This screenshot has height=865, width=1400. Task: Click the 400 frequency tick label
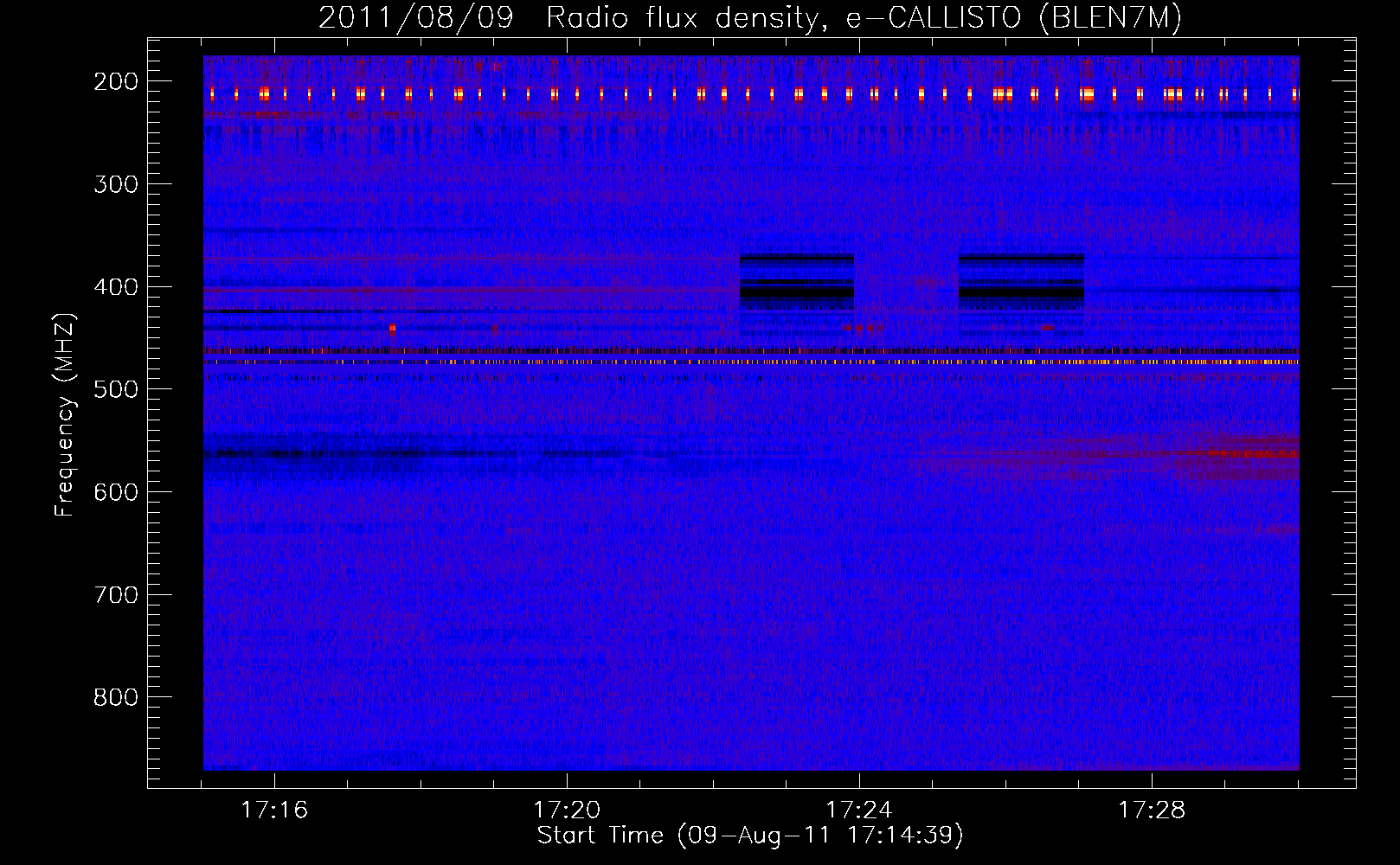click(116, 287)
